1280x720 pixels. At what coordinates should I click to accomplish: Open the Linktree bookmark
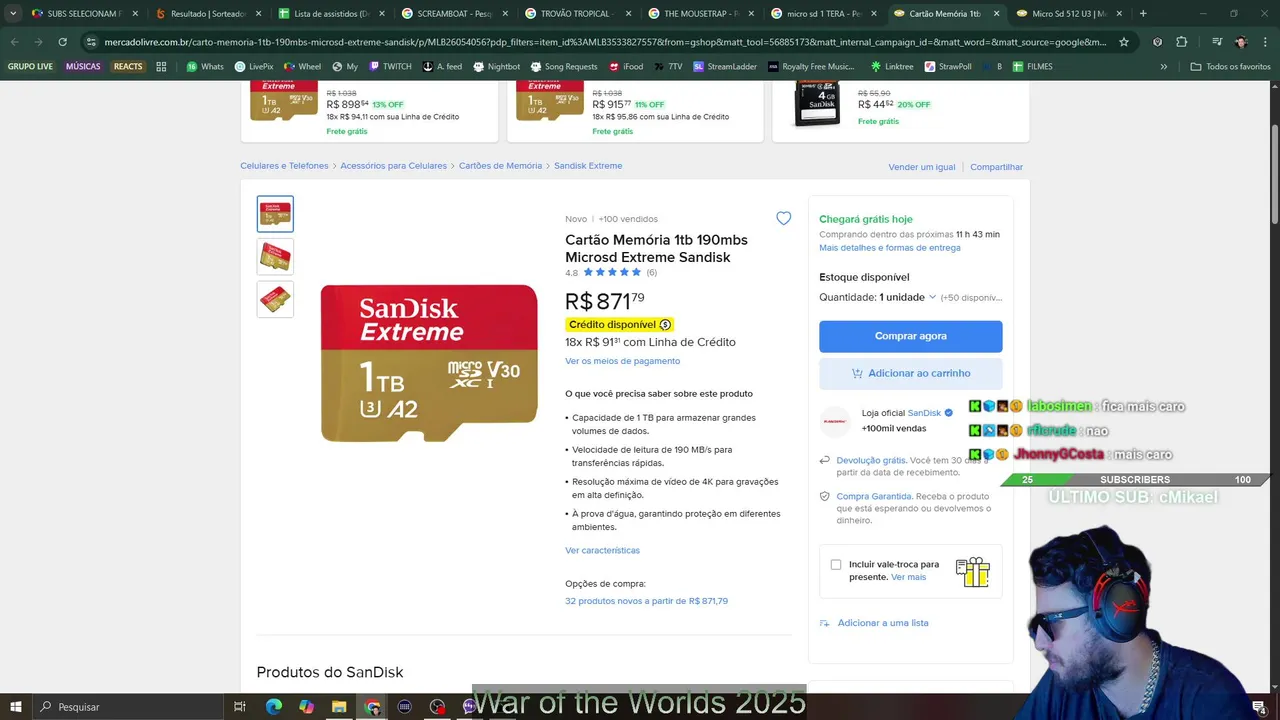892,67
